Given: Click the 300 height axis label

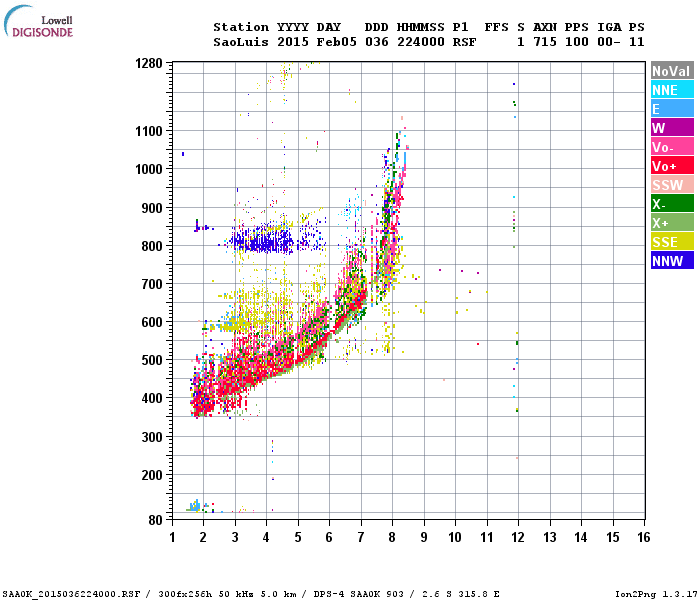Looking at the screenshot, I should (152, 437).
